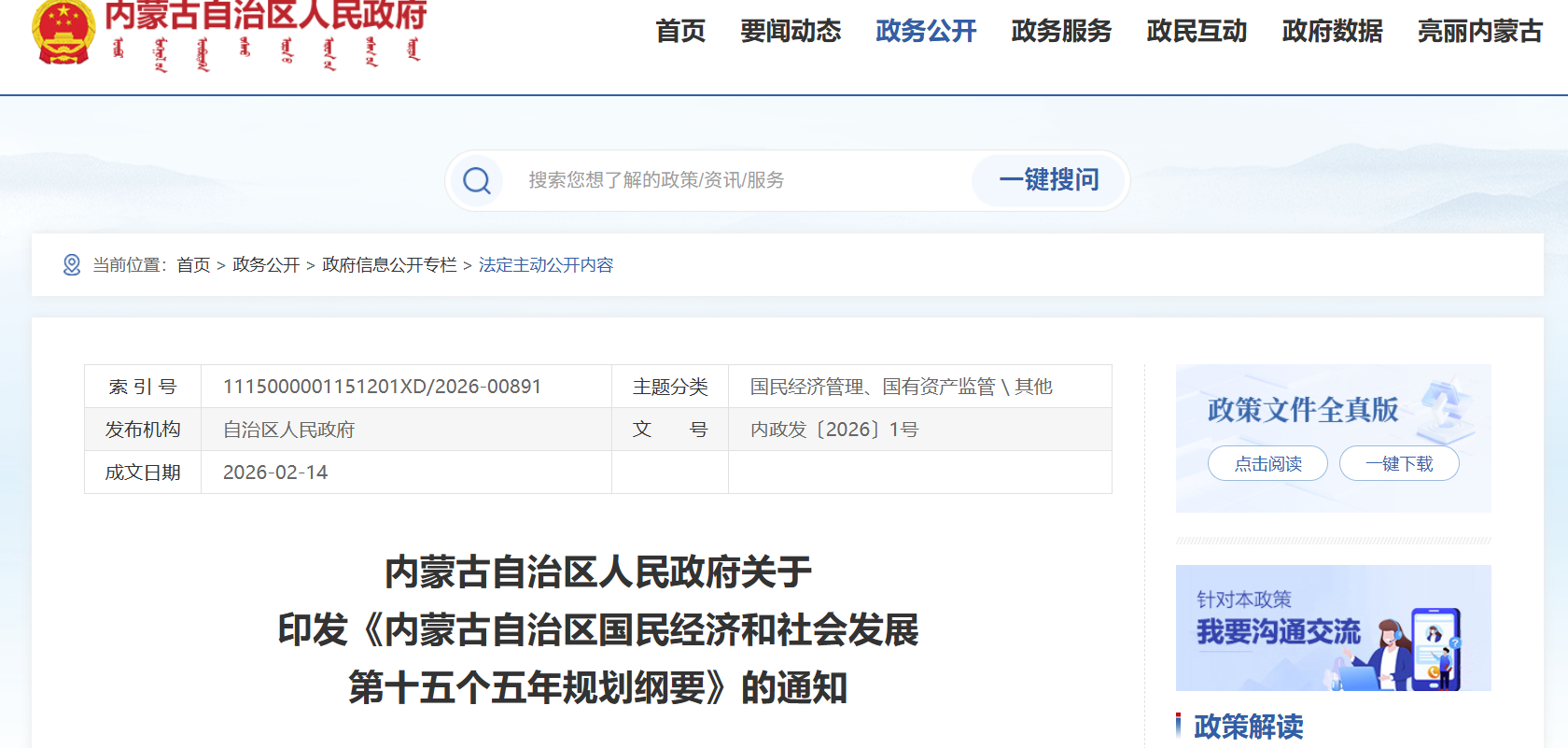This screenshot has width=1568, height=748.
Task: Click the date value 2026-02-14
Action: 275,473
